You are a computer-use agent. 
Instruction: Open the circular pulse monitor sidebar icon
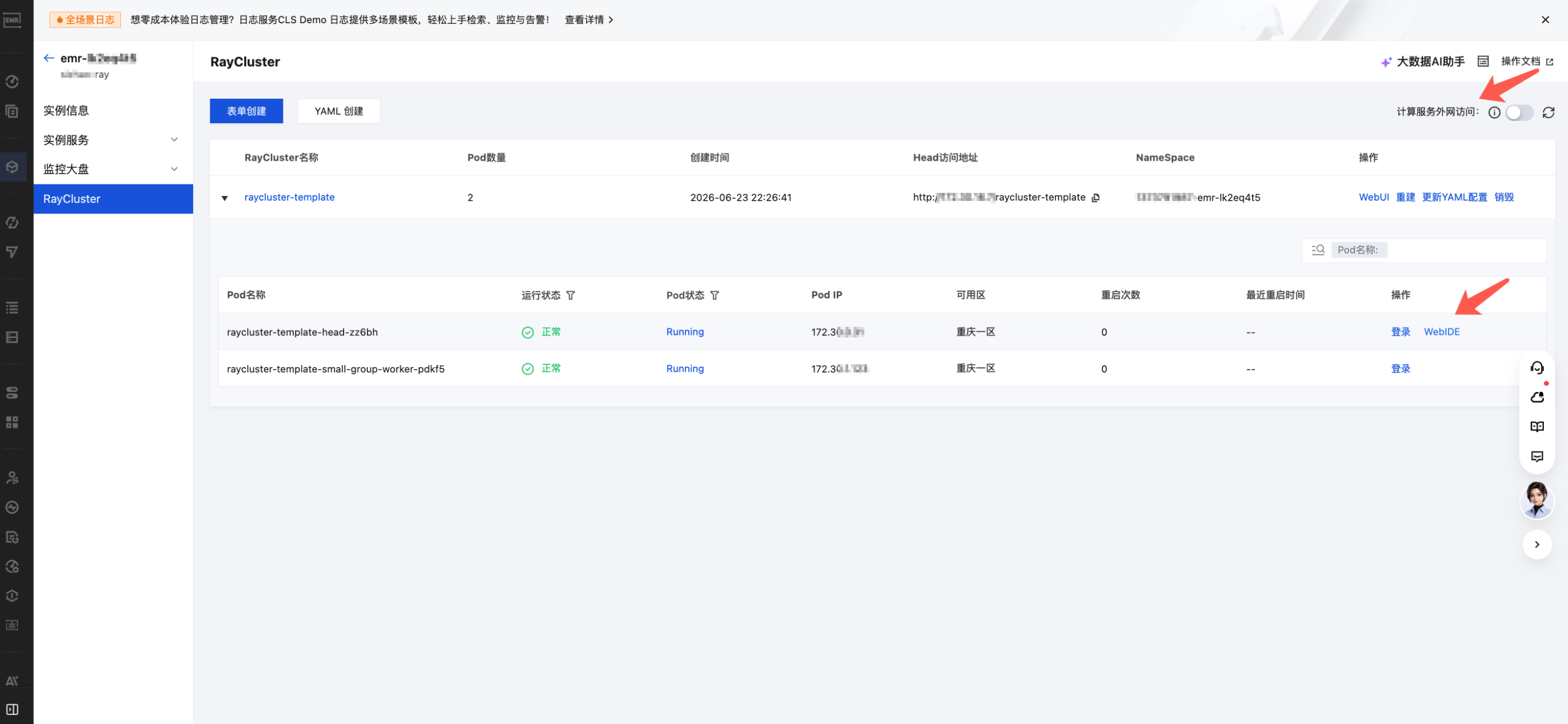(12, 507)
